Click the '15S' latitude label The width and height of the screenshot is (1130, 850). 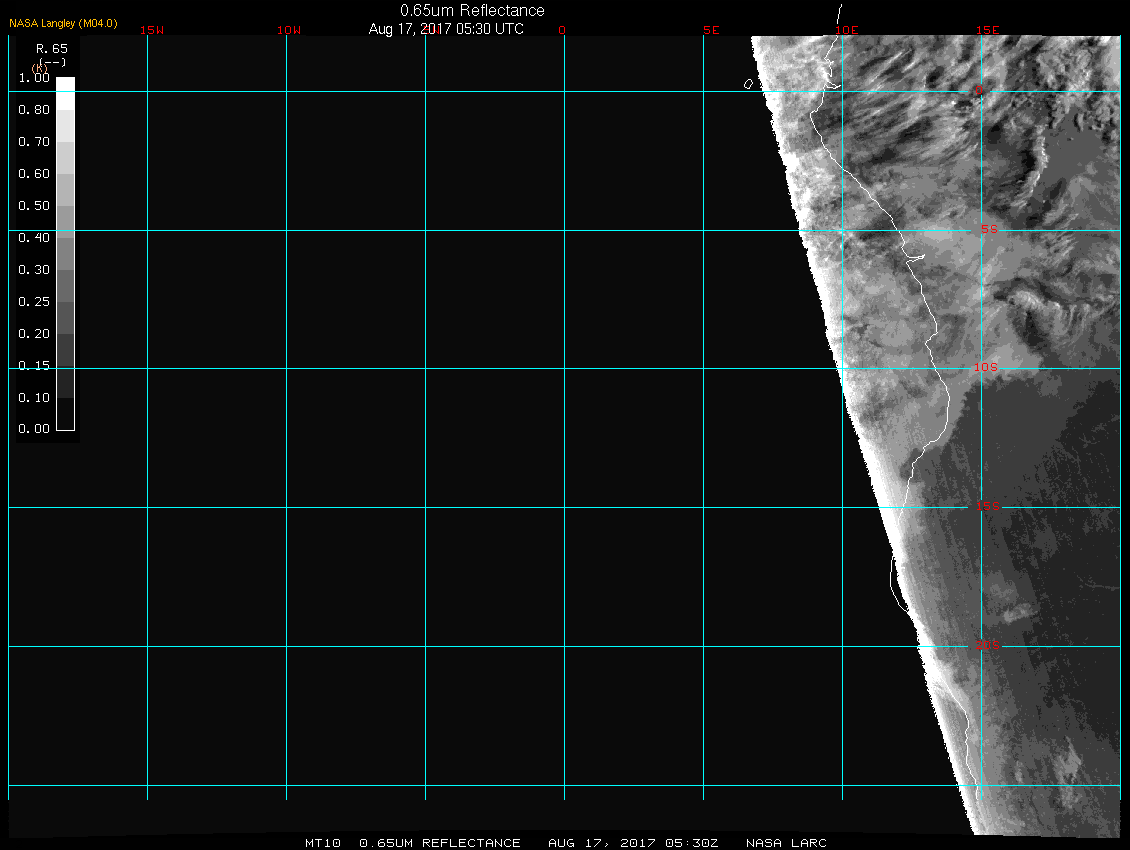click(x=988, y=506)
